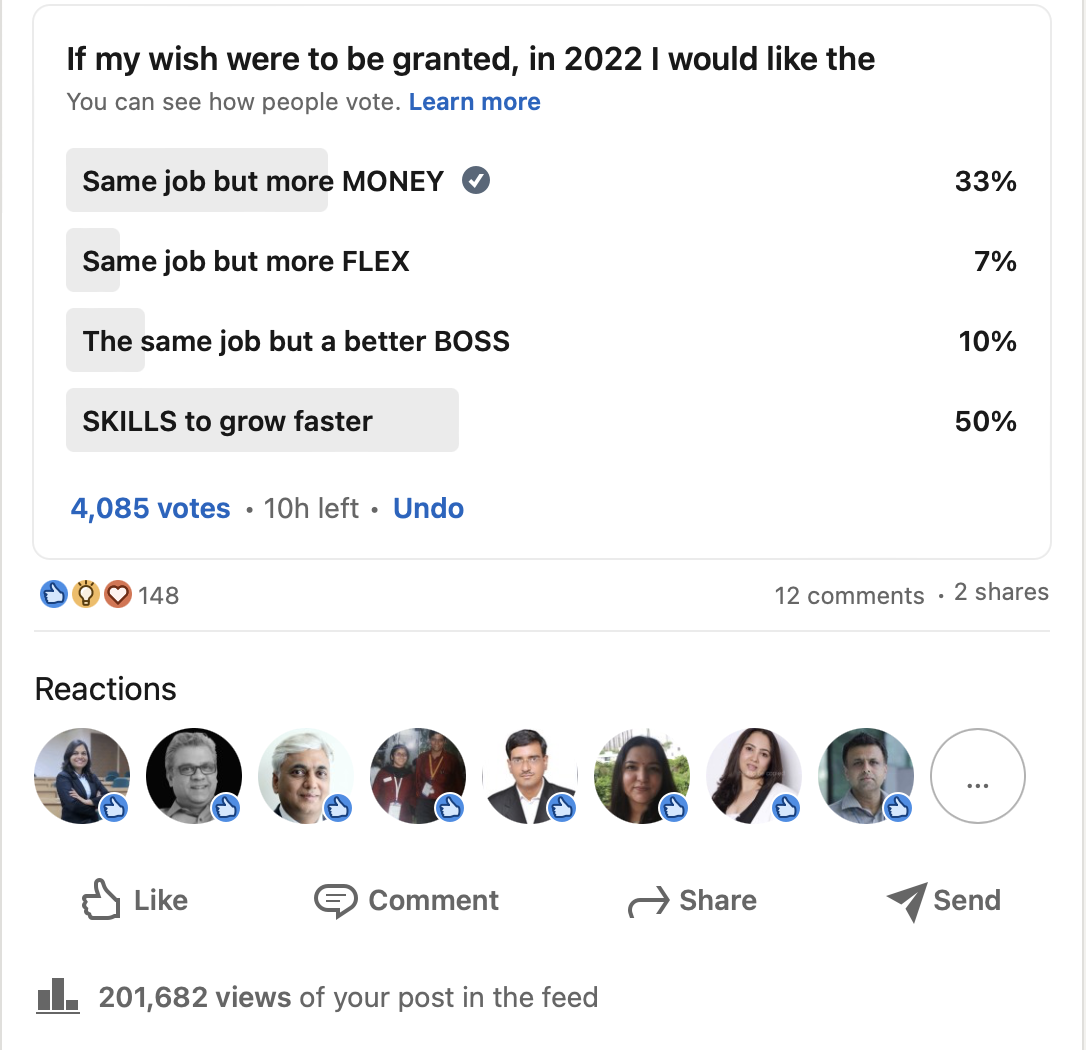Select 'The same job but a better BOSS'
Image resolution: width=1086 pixels, height=1050 pixels.
click(x=542, y=340)
